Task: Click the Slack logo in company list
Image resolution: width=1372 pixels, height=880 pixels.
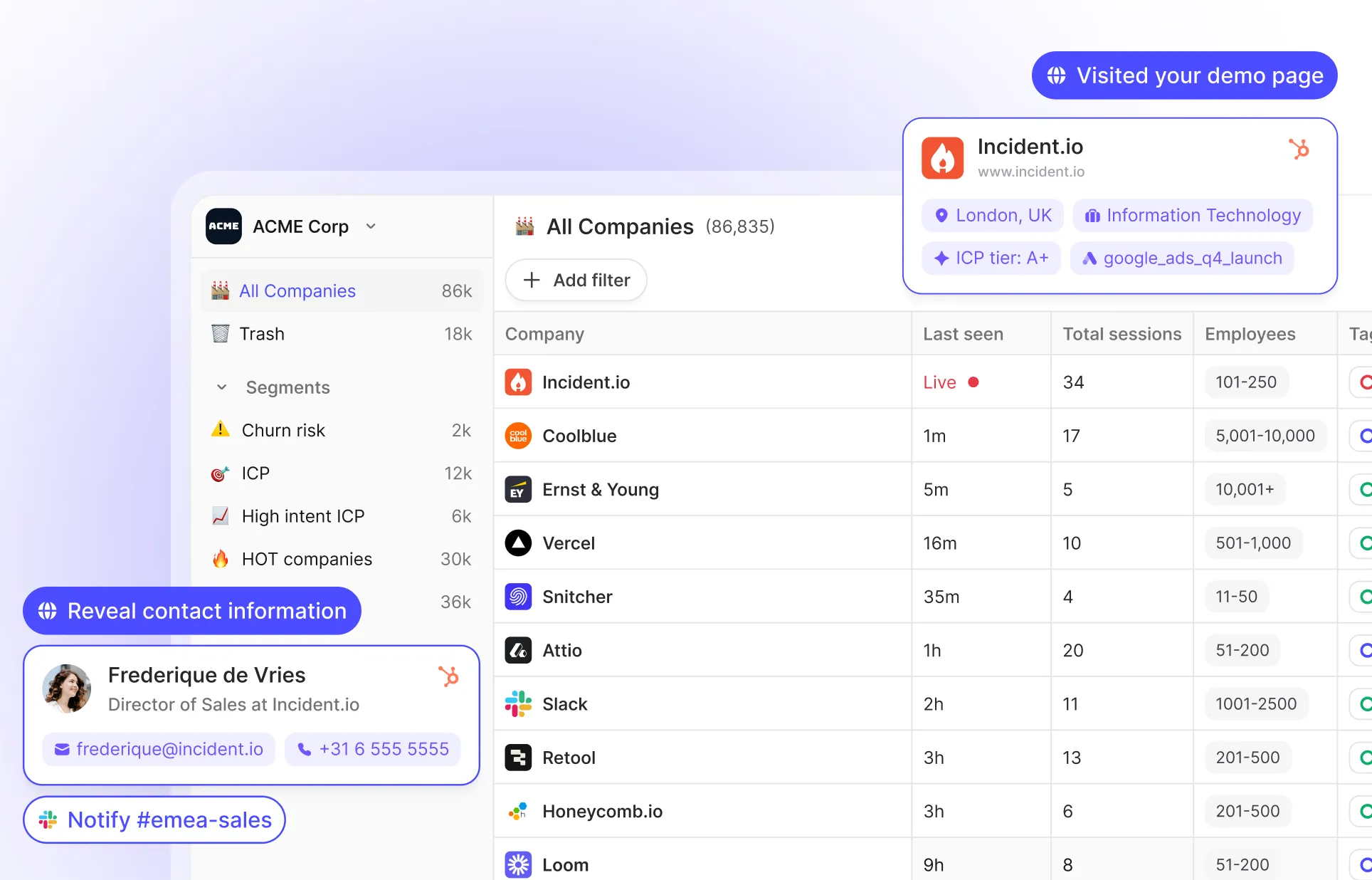Action: (518, 704)
